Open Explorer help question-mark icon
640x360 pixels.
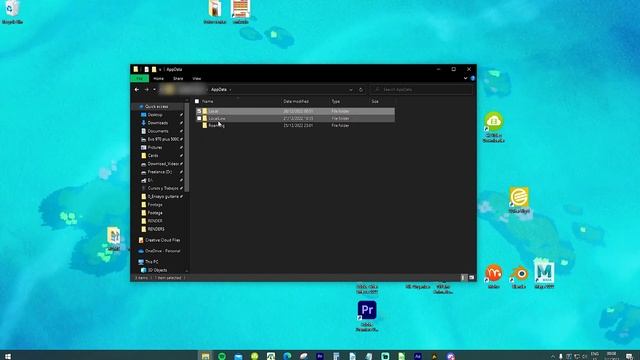click(x=473, y=78)
